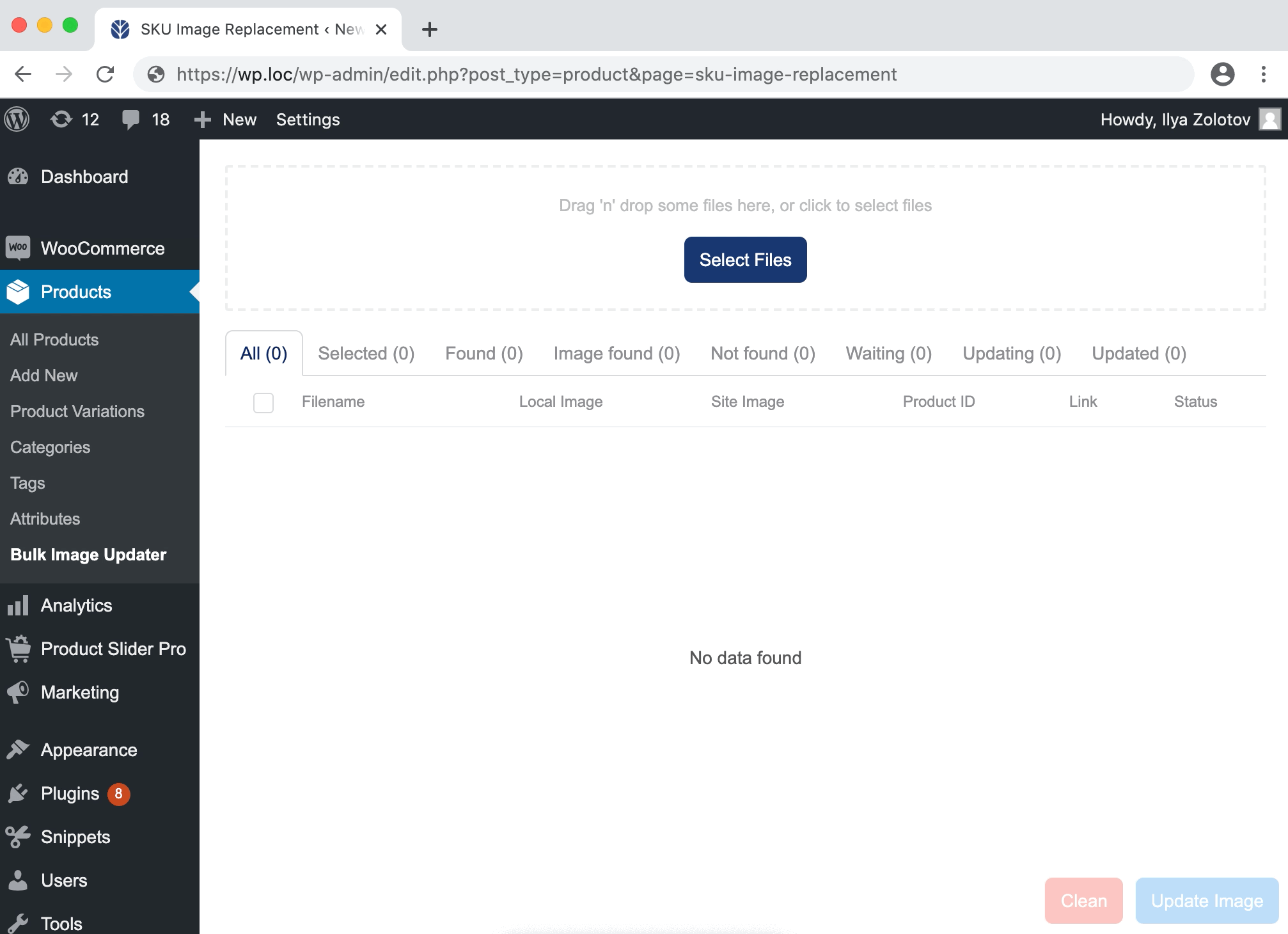The height and width of the screenshot is (934, 1288).
Task: Switch to the Waiting (0) tab
Action: pos(889,353)
